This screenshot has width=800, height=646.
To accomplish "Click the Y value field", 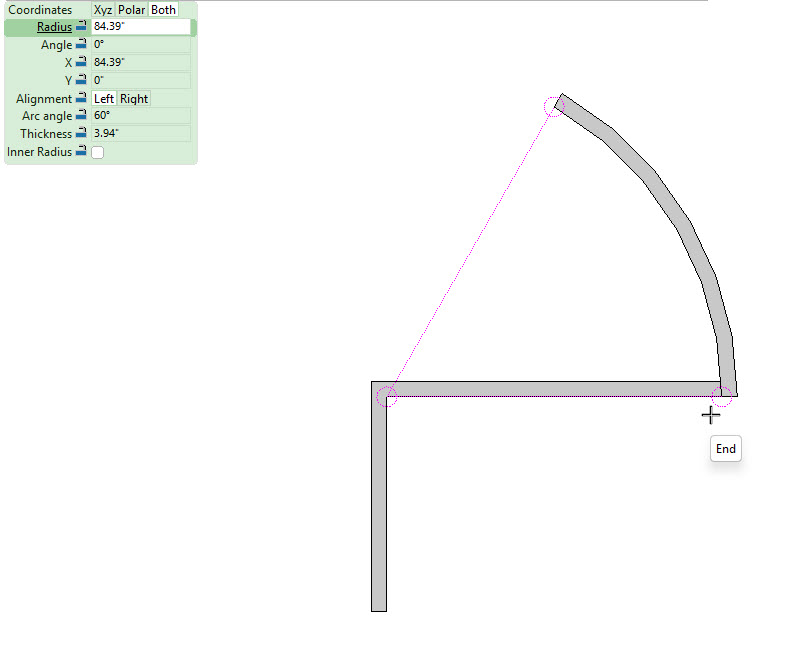I will point(141,80).
